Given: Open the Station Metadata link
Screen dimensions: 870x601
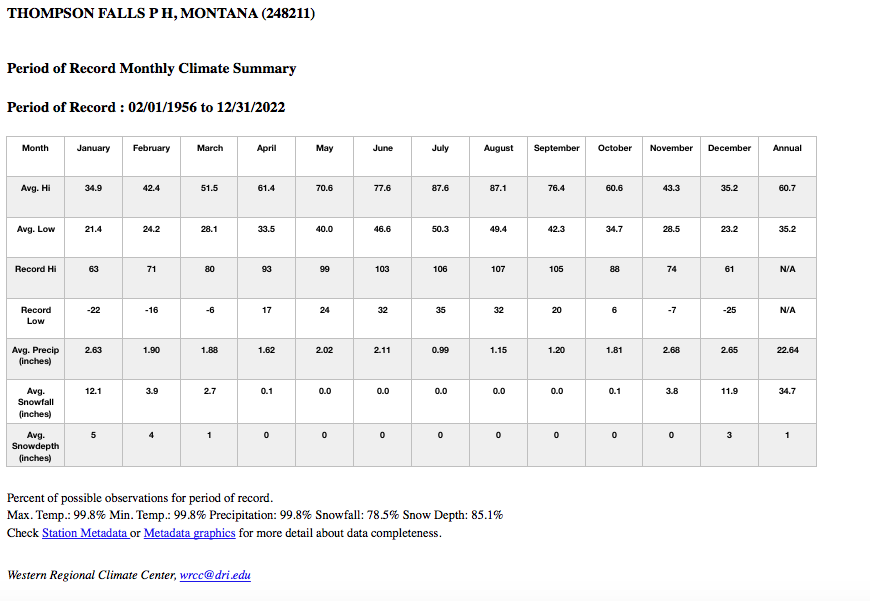Looking at the screenshot, I should click(85, 533).
